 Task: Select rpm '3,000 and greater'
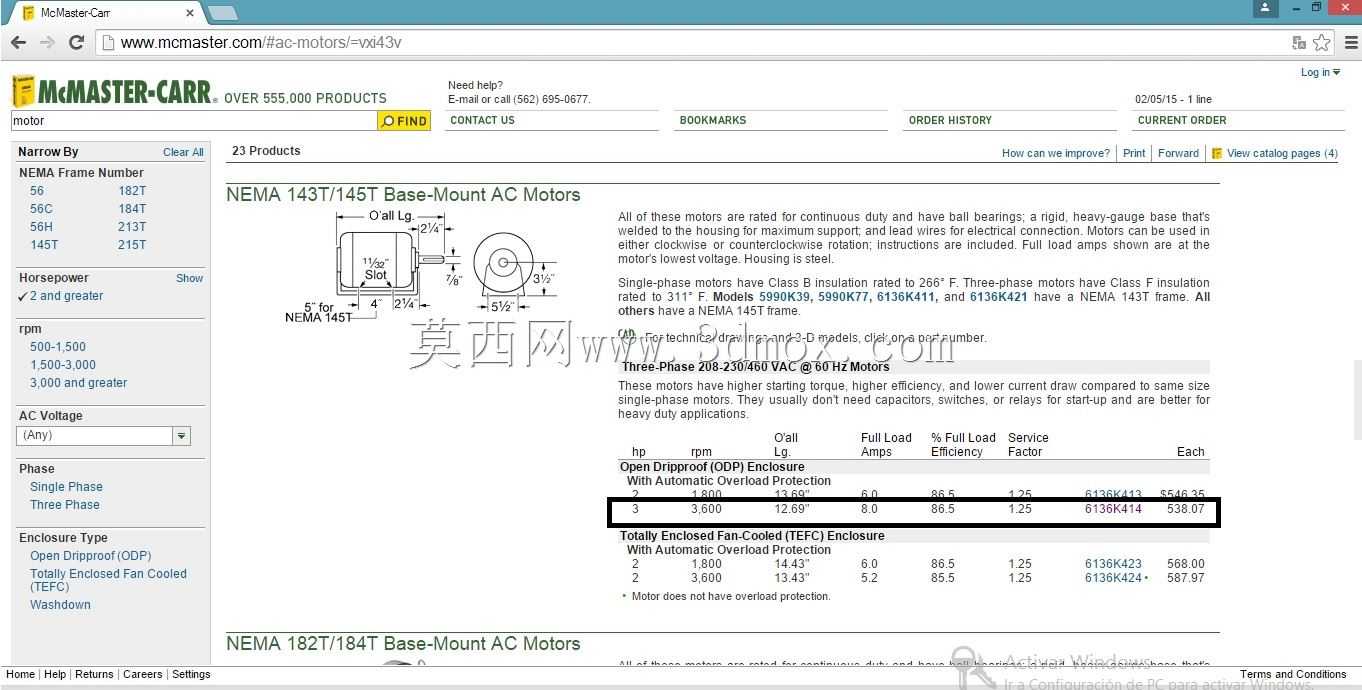tap(78, 383)
